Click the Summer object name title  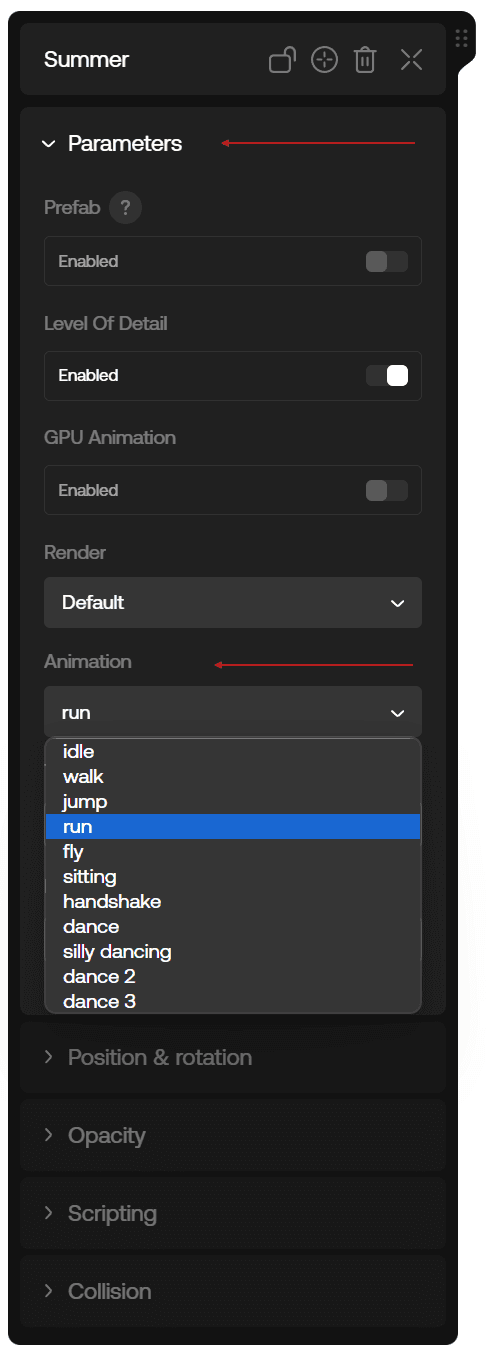coord(86,60)
